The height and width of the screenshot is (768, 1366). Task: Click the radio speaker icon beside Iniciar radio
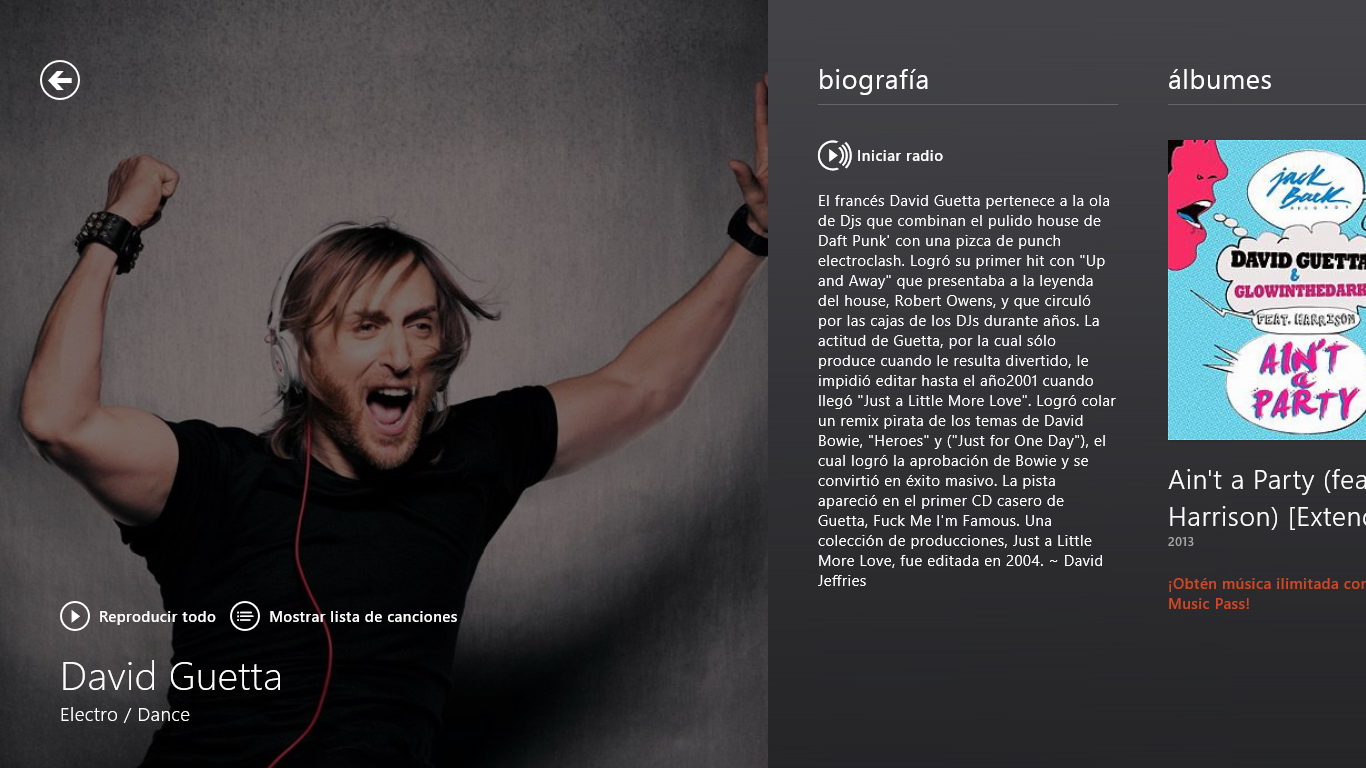(834, 155)
